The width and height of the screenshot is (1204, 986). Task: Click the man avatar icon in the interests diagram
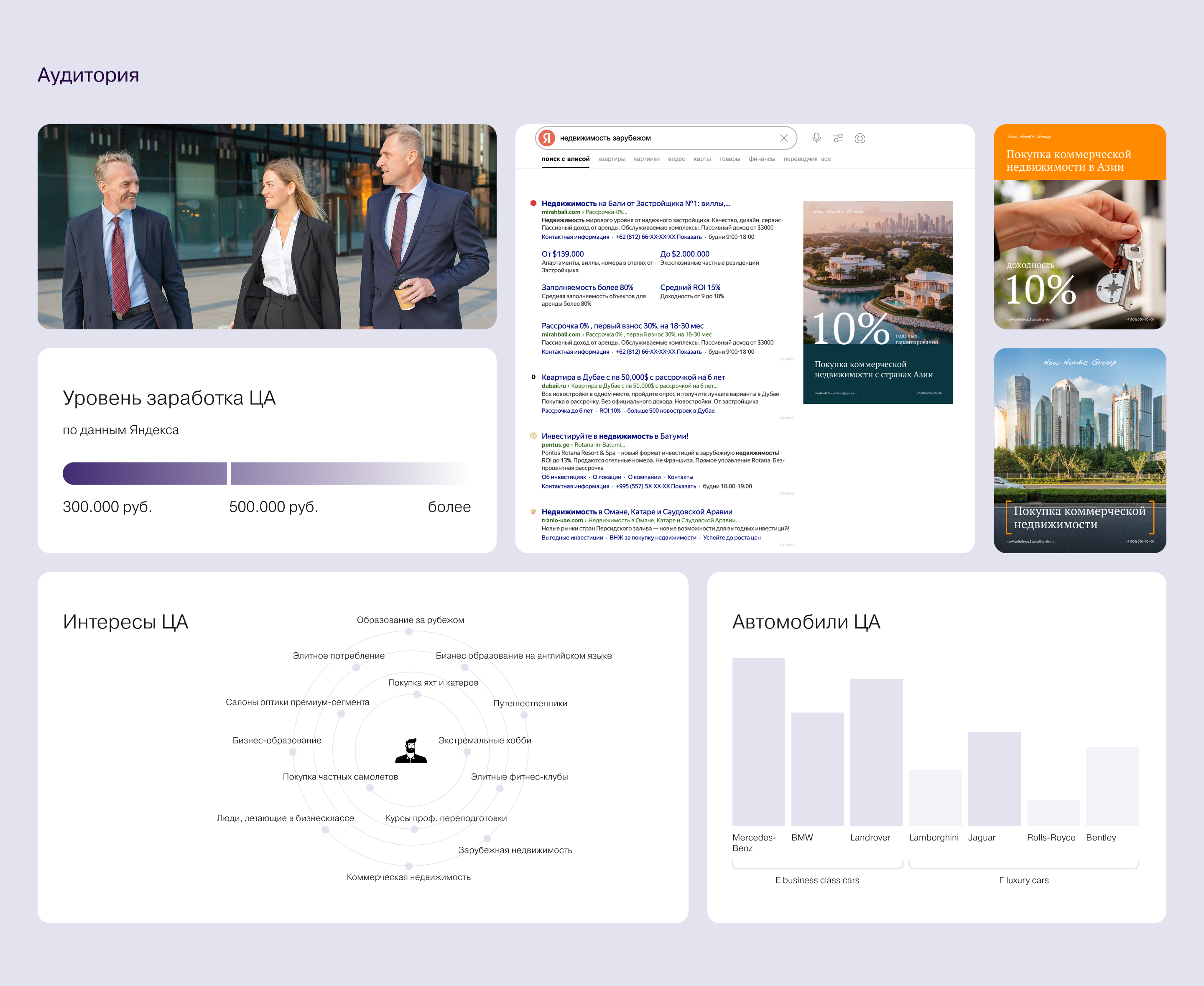click(411, 750)
